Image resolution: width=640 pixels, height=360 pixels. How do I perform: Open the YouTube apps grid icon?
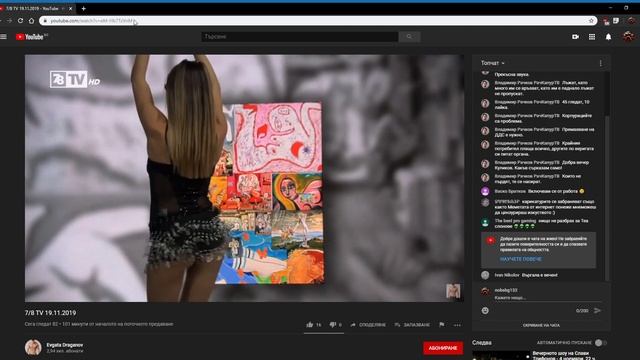coord(592,37)
